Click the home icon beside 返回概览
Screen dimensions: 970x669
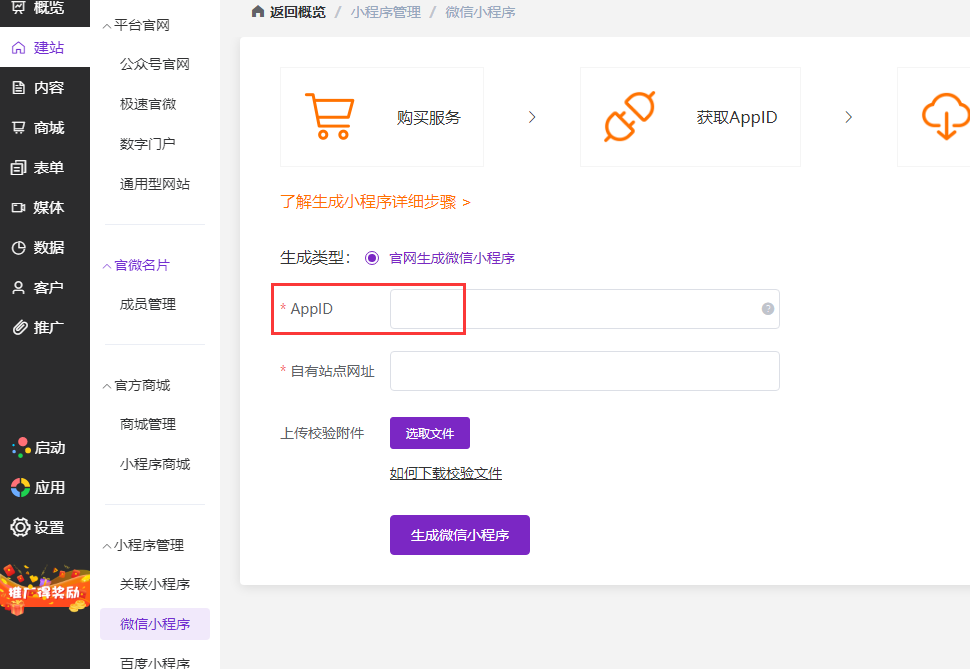tap(258, 12)
